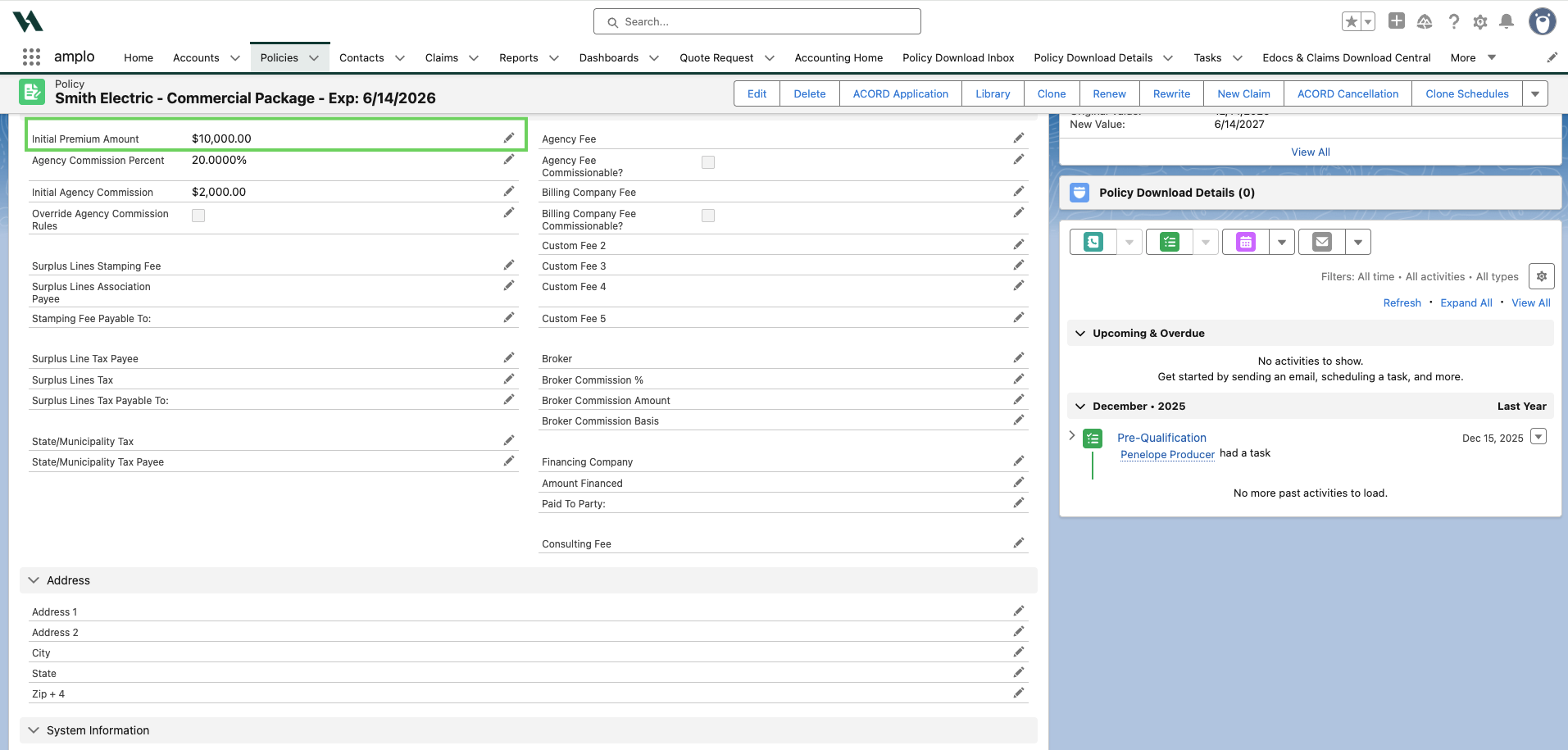Click the Edit button
Image resolution: width=1568 pixels, height=750 pixels.
757,93
